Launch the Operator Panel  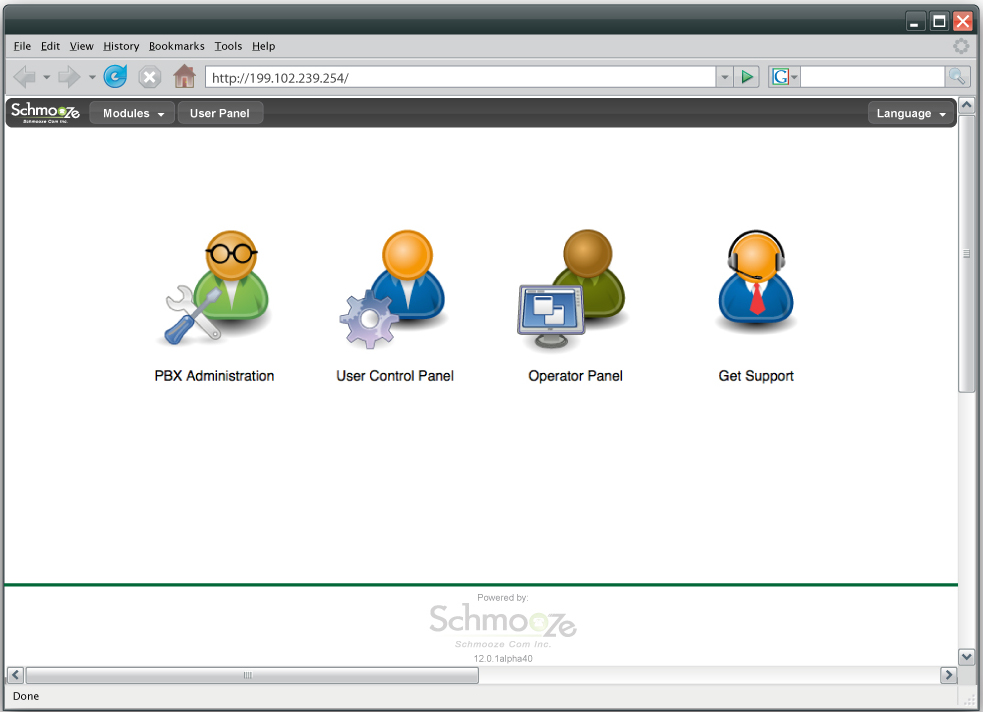tap(575, 290)
